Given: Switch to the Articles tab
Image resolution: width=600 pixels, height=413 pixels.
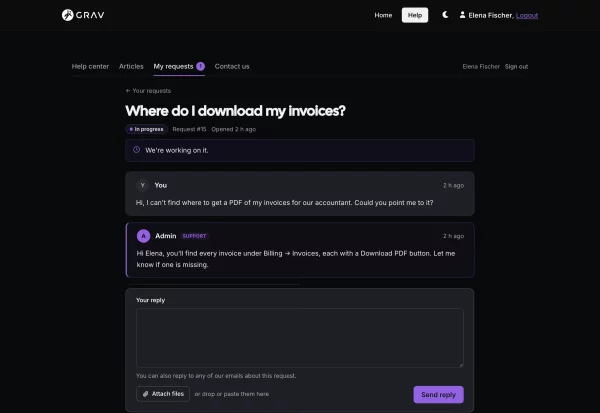Looking at the screenshot, I should (131, 66).
